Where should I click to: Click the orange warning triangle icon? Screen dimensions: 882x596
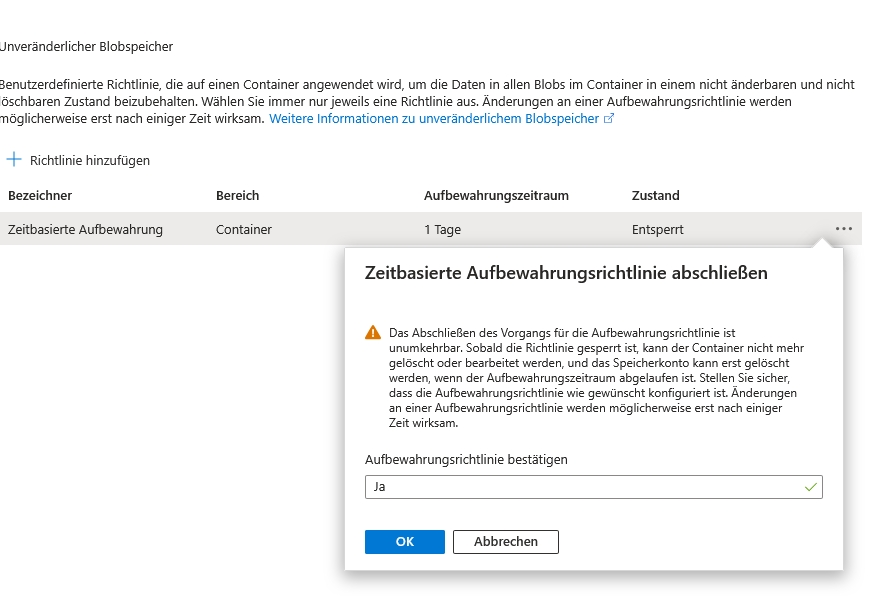tap(373, 332)
